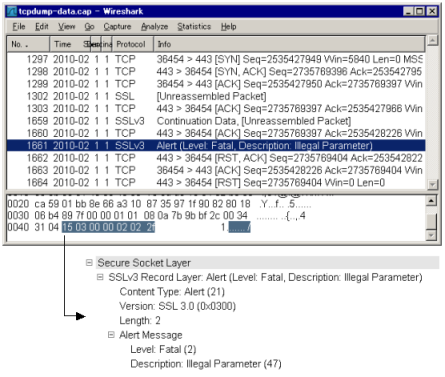This screenshot has height=377, width=445.
Task: Select packet 1303 TCP ACK row
Action: tap(216, 109)
